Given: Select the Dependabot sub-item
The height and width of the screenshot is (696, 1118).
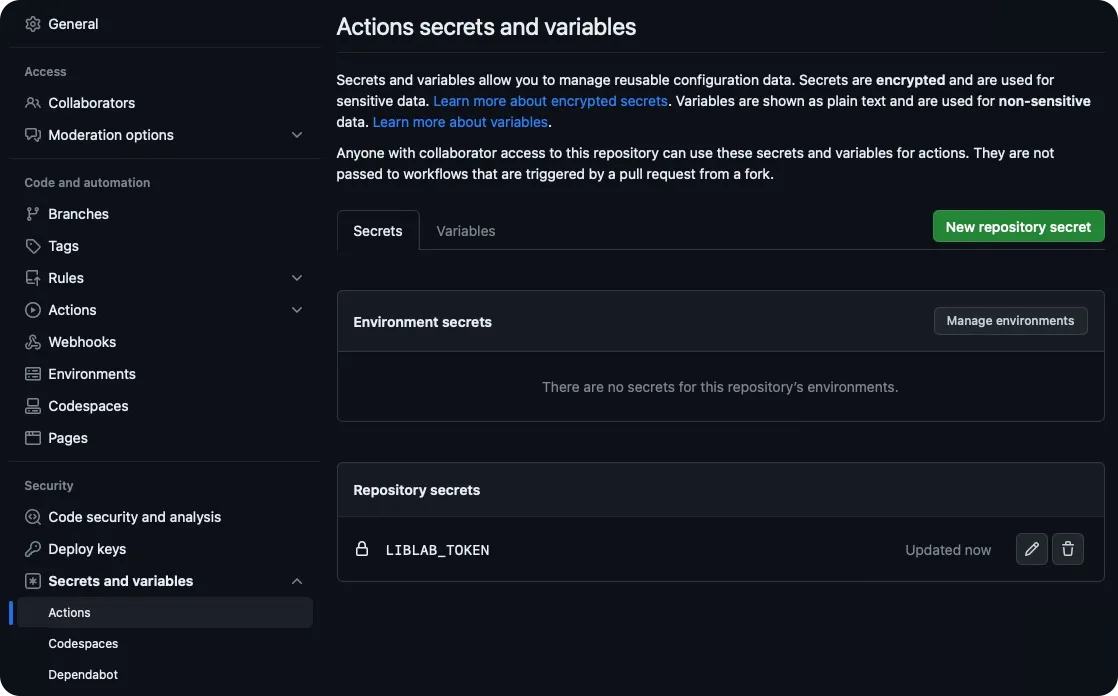Looking at the screenshot, I should [x=83, y=674].
